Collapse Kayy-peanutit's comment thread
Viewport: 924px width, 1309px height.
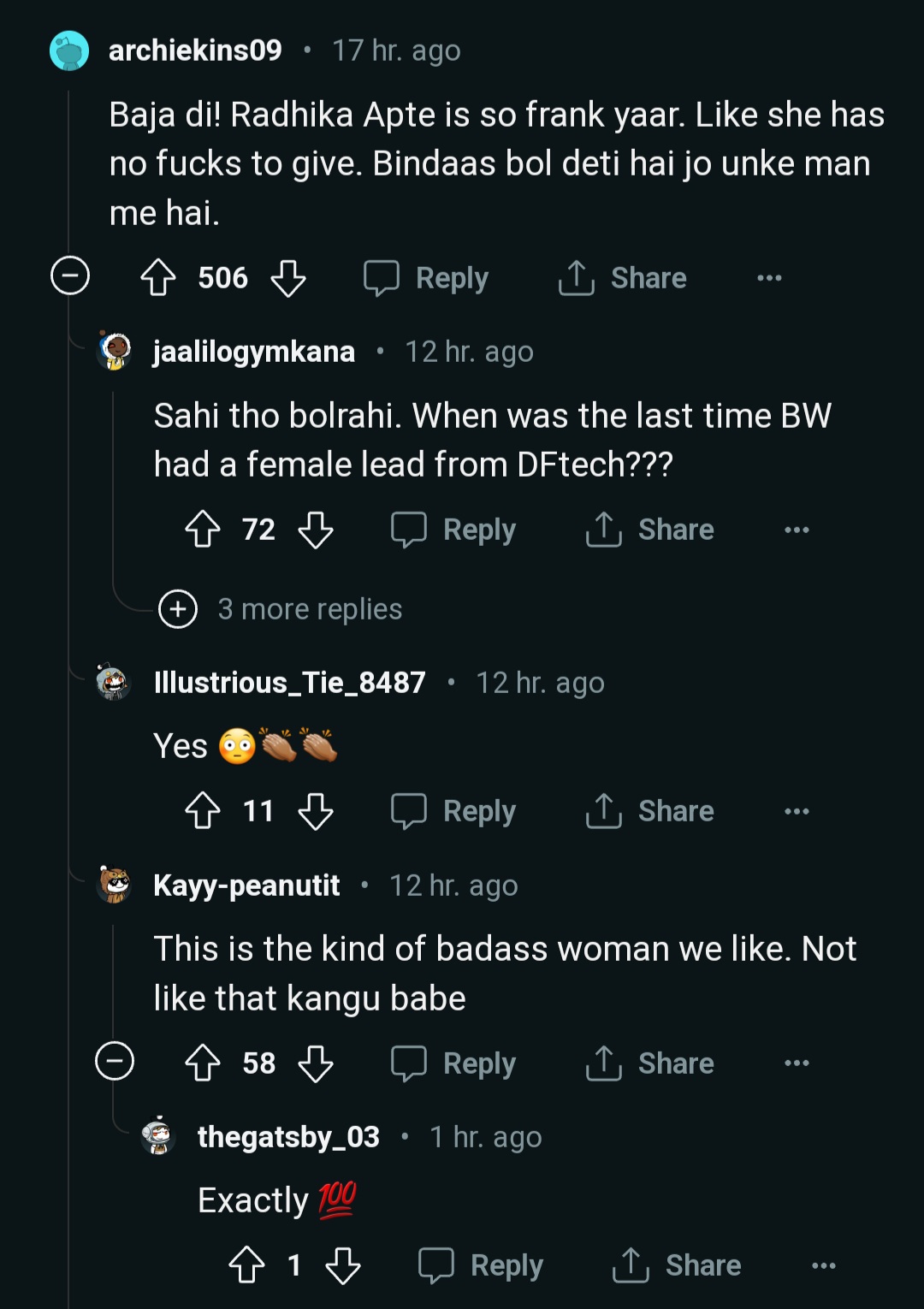pyautogui.click(x=115, y=1062)
